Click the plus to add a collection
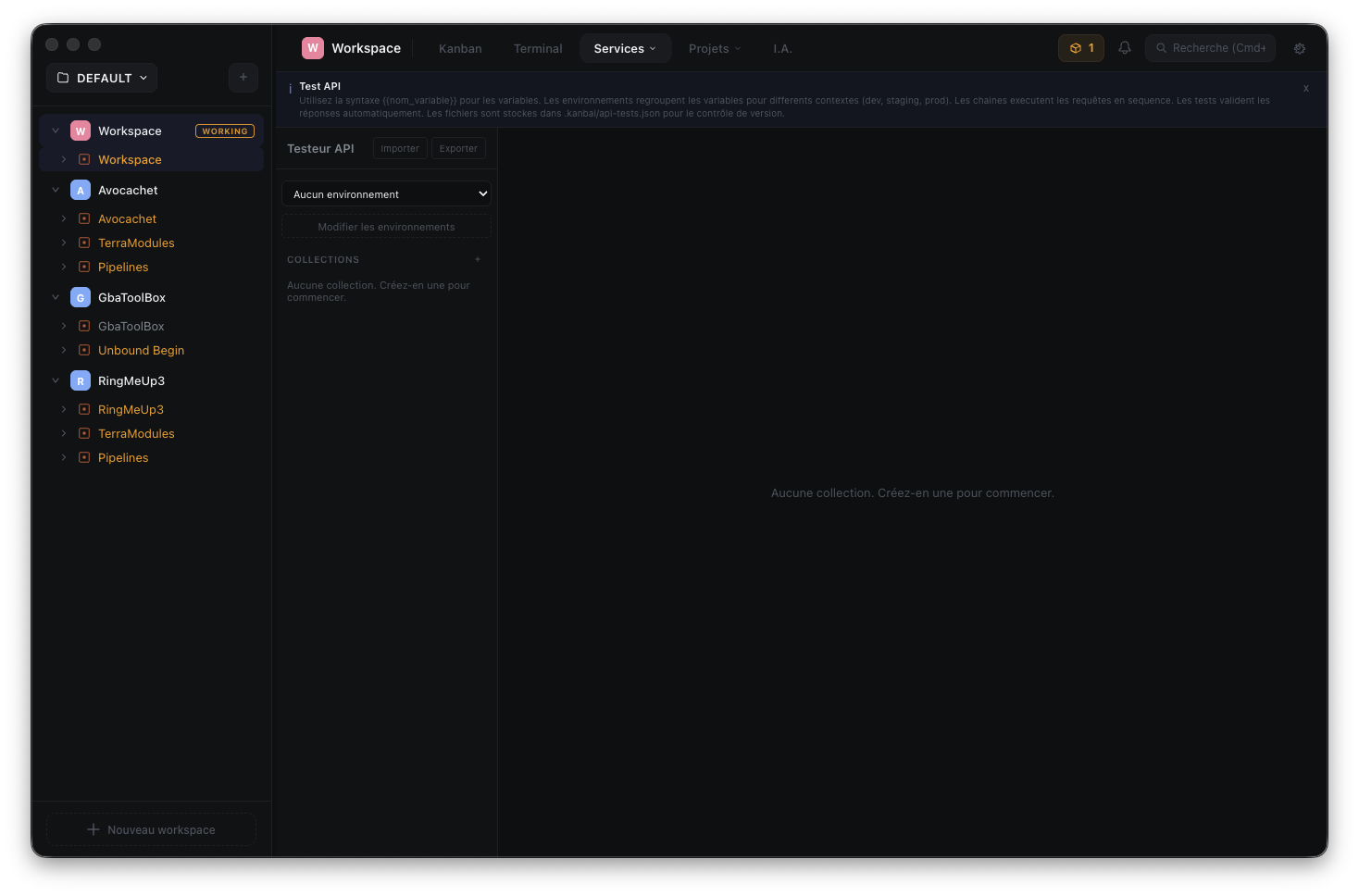 (478, 259)
